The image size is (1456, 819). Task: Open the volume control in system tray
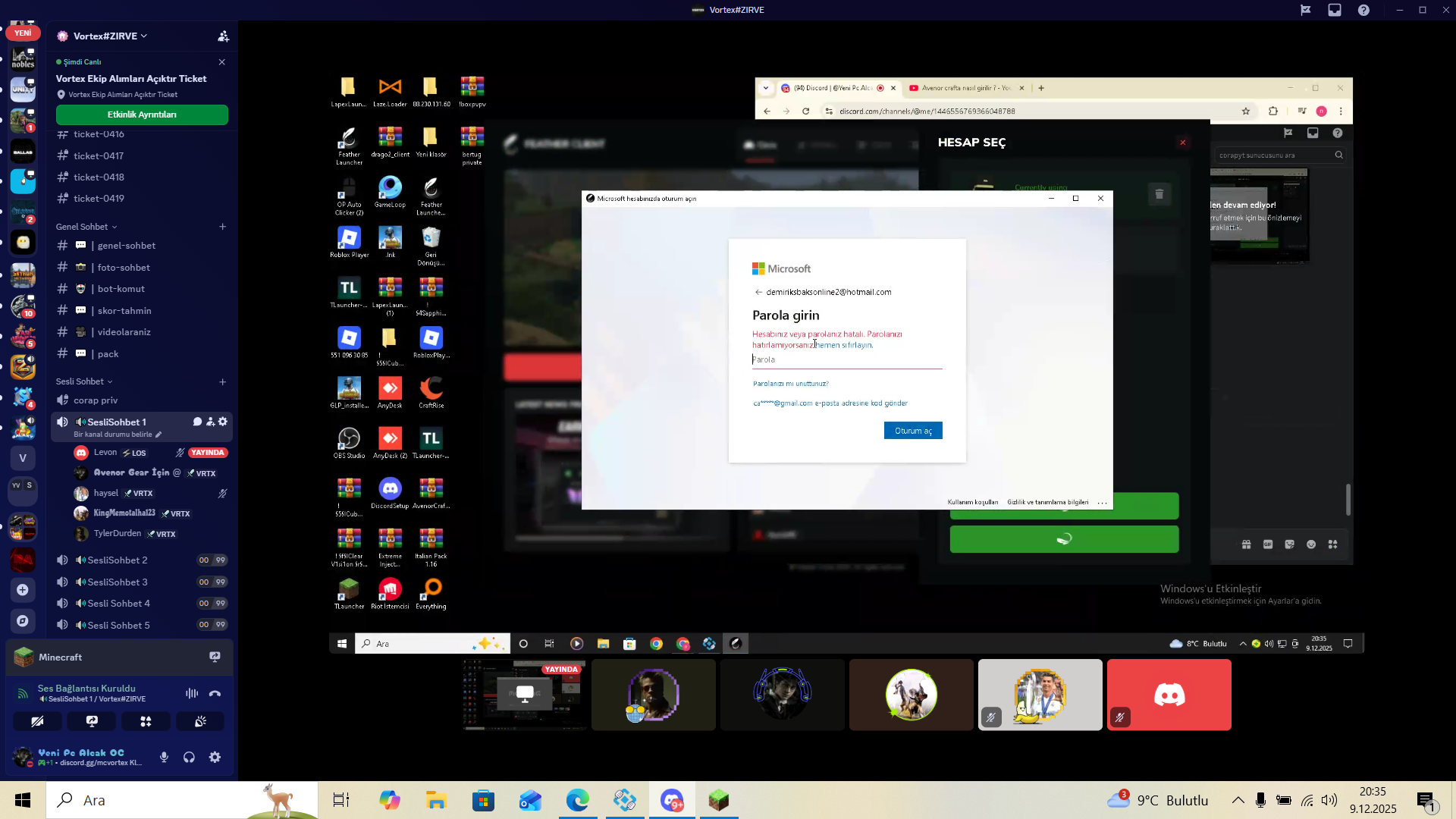pyautogui.click(x=1329, y=800)
